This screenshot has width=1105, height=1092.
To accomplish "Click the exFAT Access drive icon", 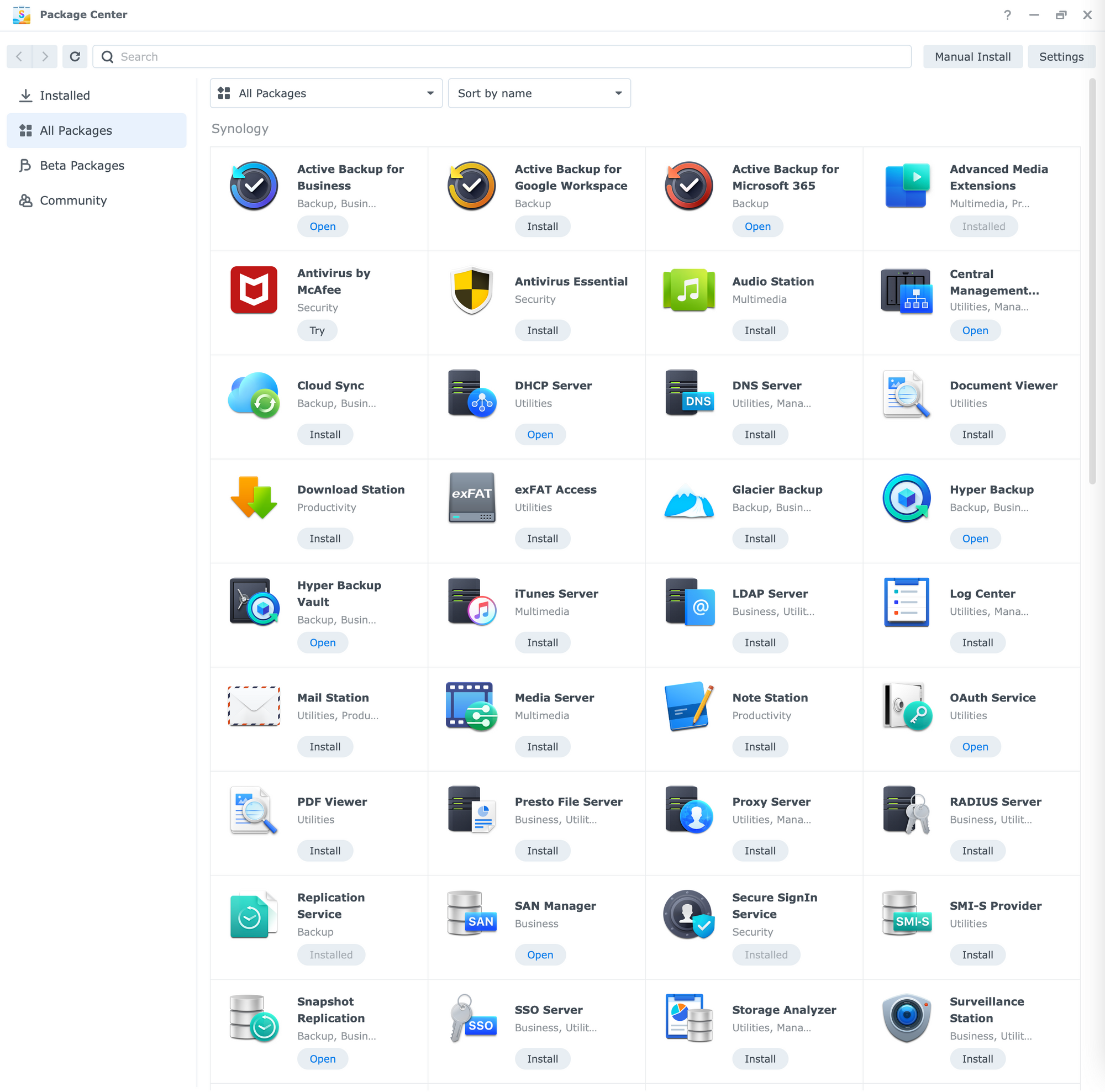I will [x=471, y=498].
